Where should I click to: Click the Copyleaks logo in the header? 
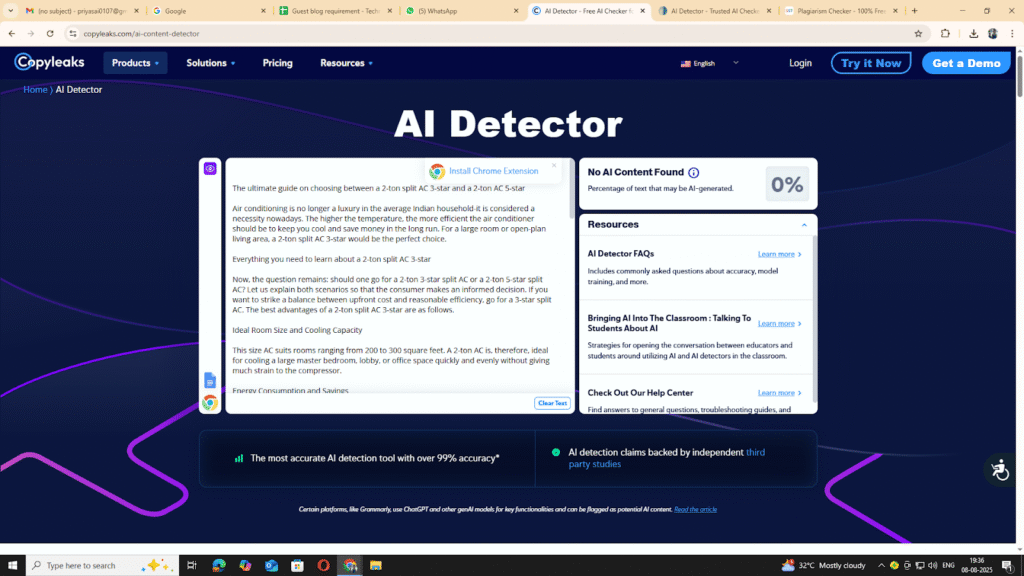(50, 62)
